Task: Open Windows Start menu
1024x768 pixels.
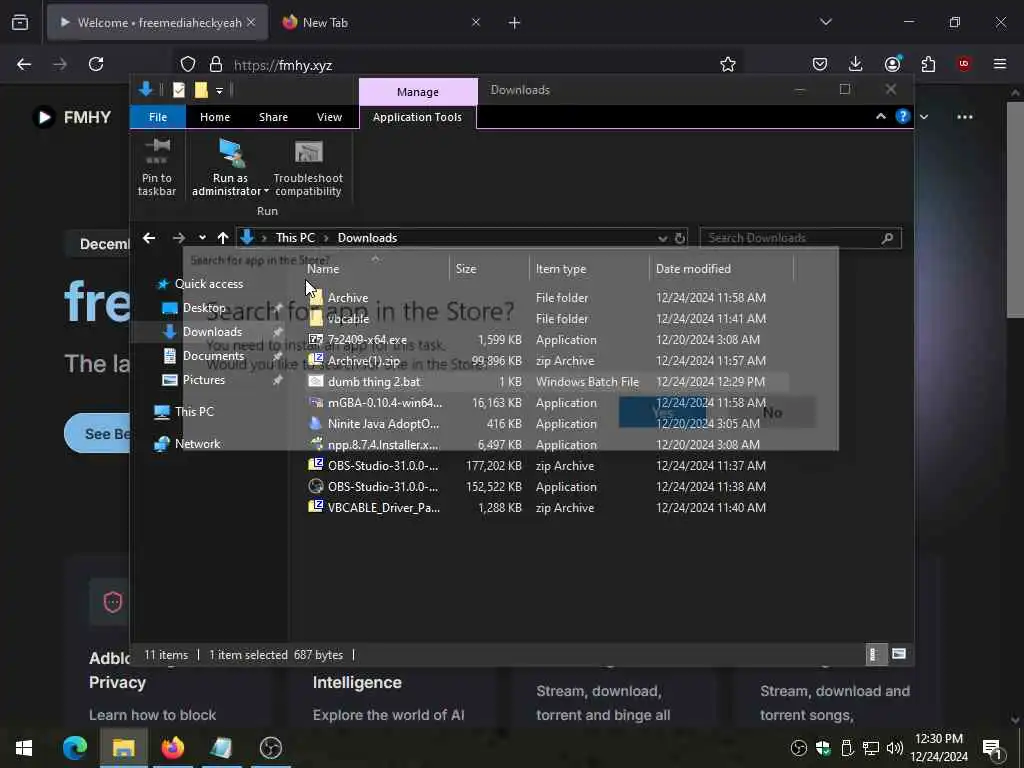Action: [24, 748]
